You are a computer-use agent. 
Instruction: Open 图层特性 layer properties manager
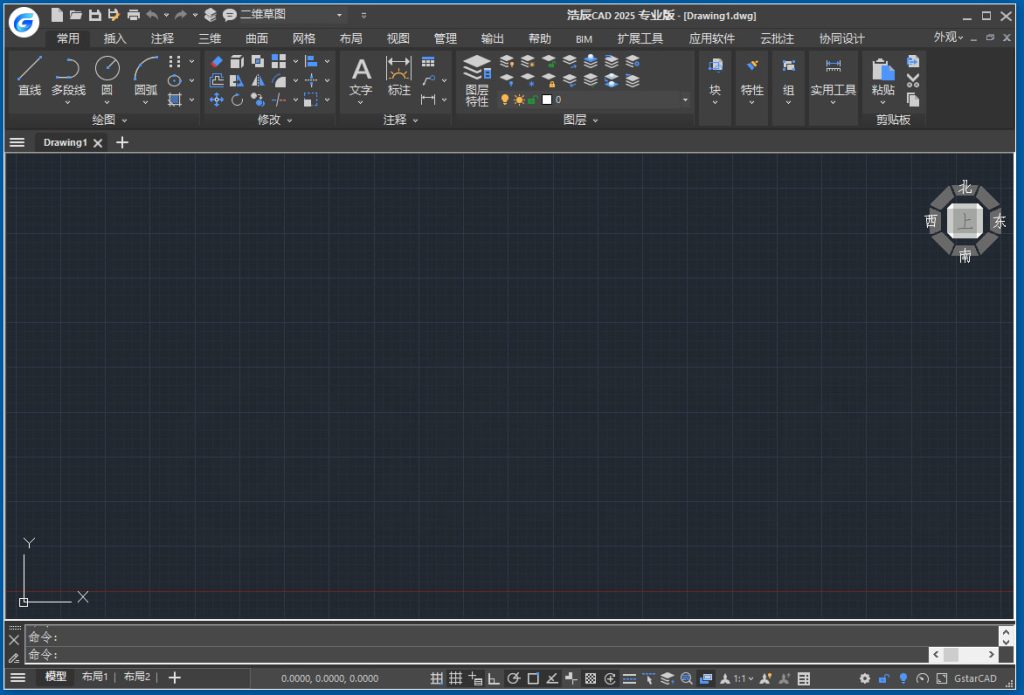pos(477,81)
